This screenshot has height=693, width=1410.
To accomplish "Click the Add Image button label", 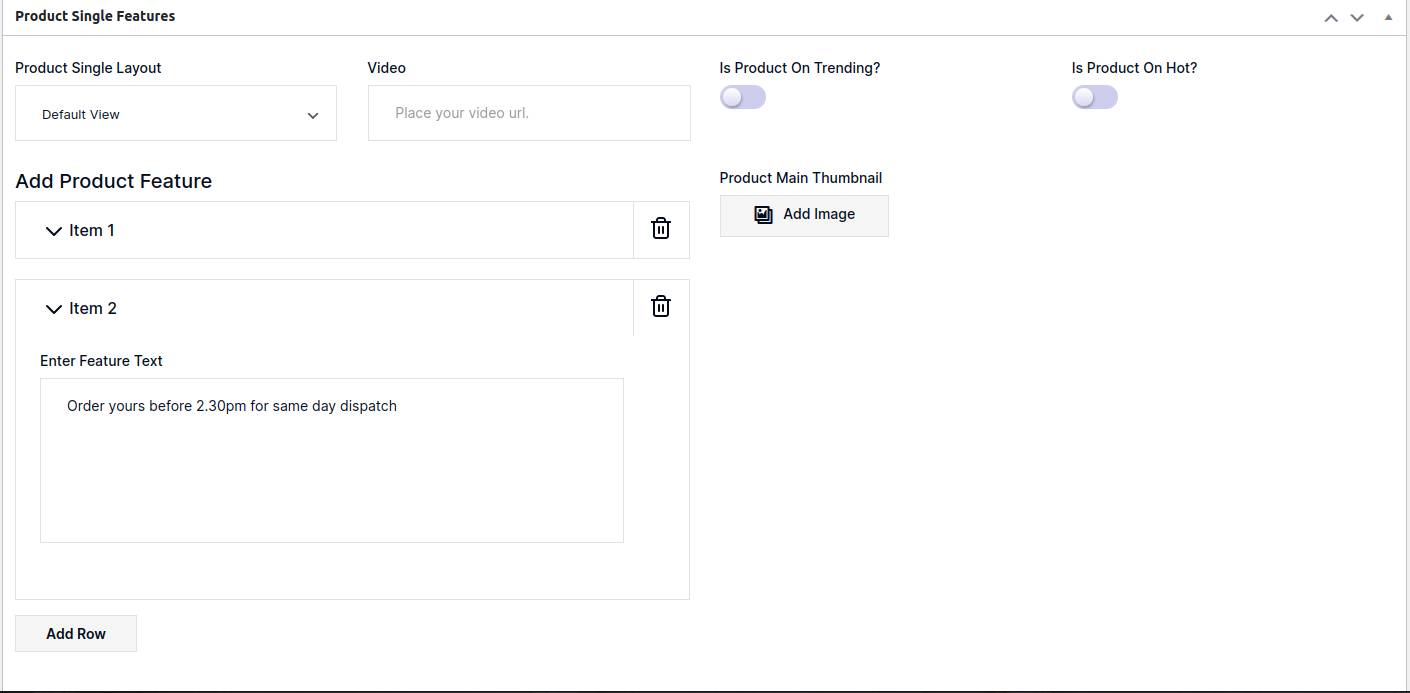I will click(x=819, y=214).
